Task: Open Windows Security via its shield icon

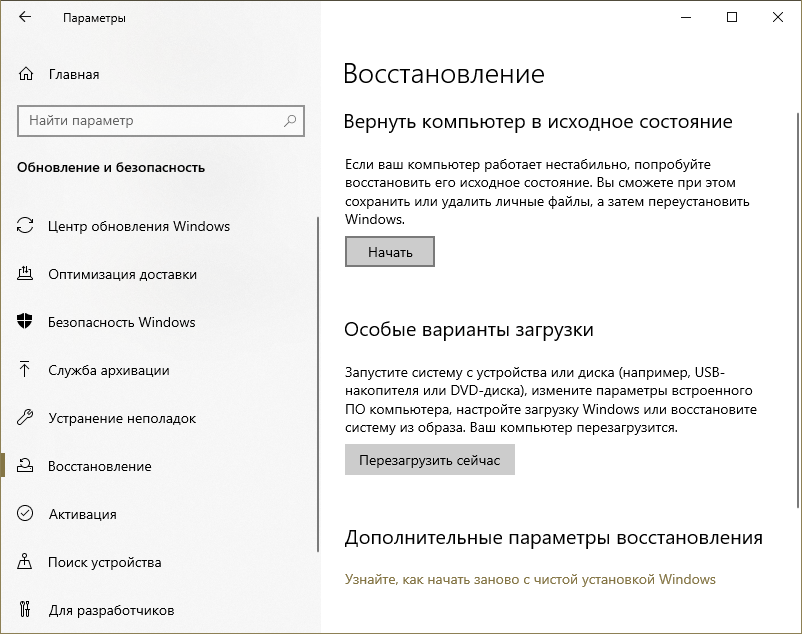Action: pos(24,322)
